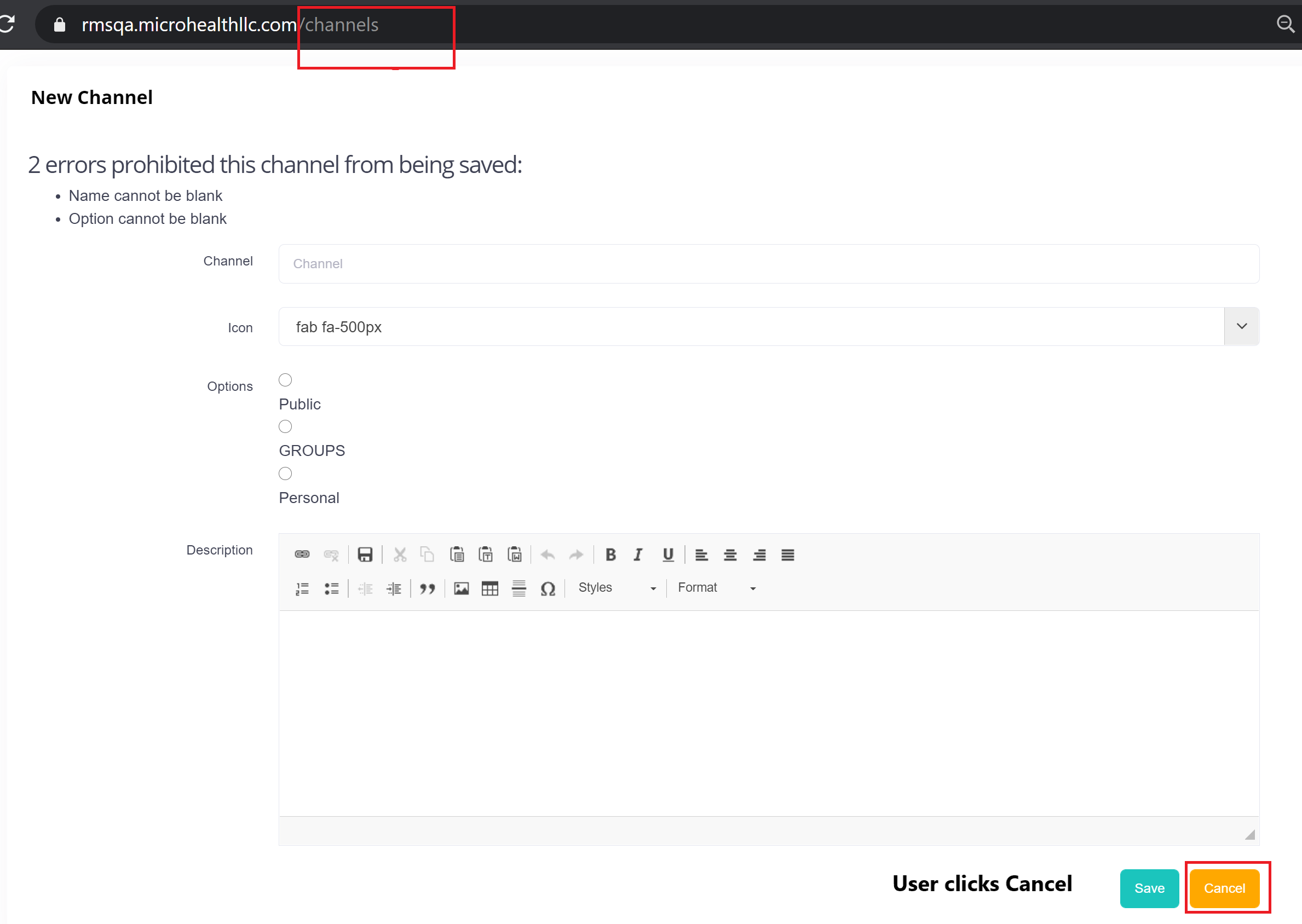This screenshot has height=924, width=1302.
Task: Cancel the new channel creation
Action: [x=1224, y=887]
